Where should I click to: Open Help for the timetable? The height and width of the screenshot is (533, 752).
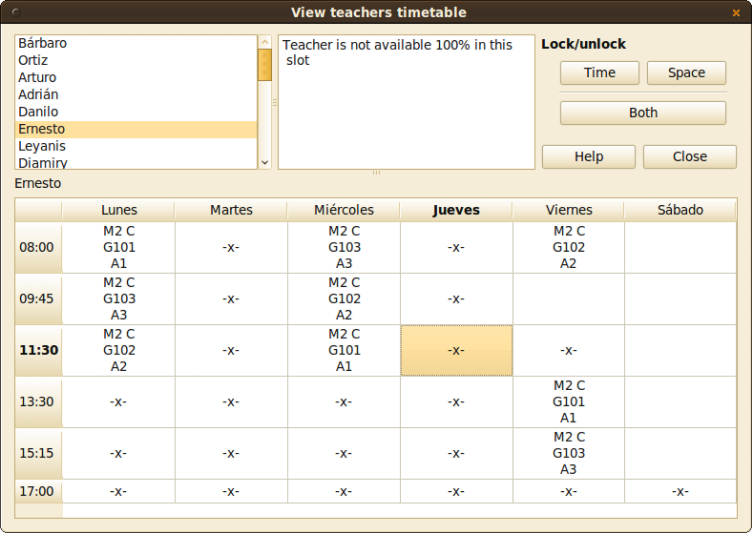588,157
